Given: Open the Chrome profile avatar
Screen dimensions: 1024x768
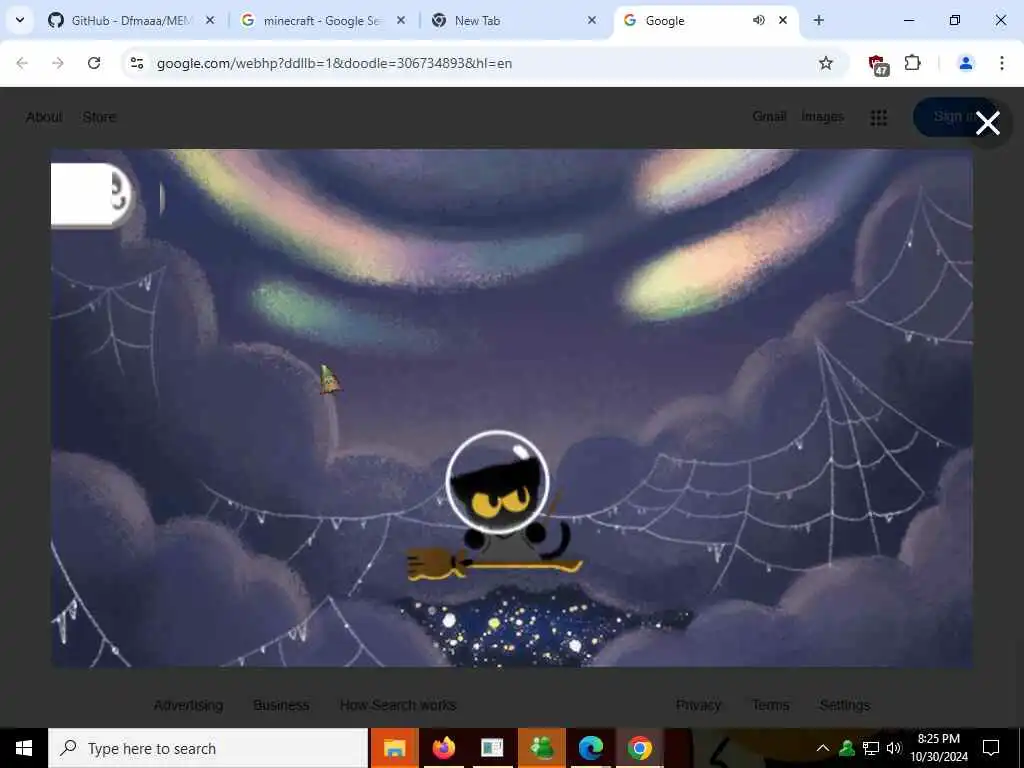Looking at the screenshot, I should (x=965, y=63).
